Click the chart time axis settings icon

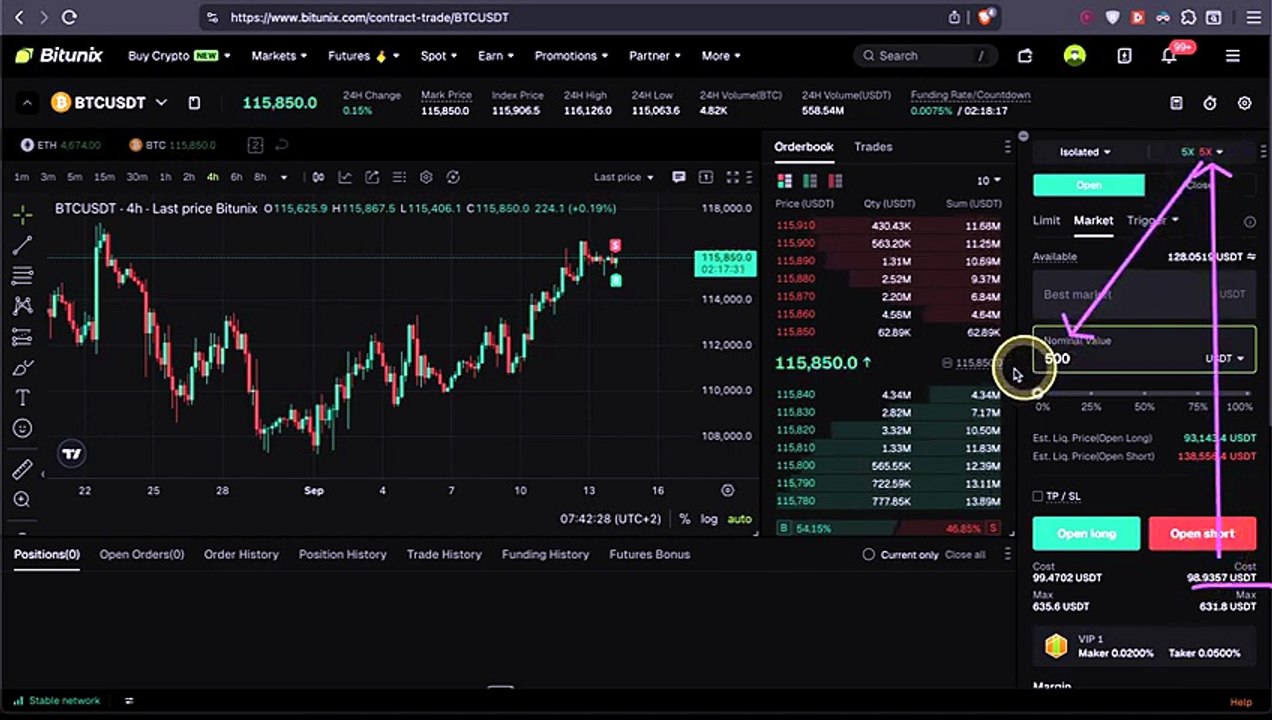(x=727, y=490)
